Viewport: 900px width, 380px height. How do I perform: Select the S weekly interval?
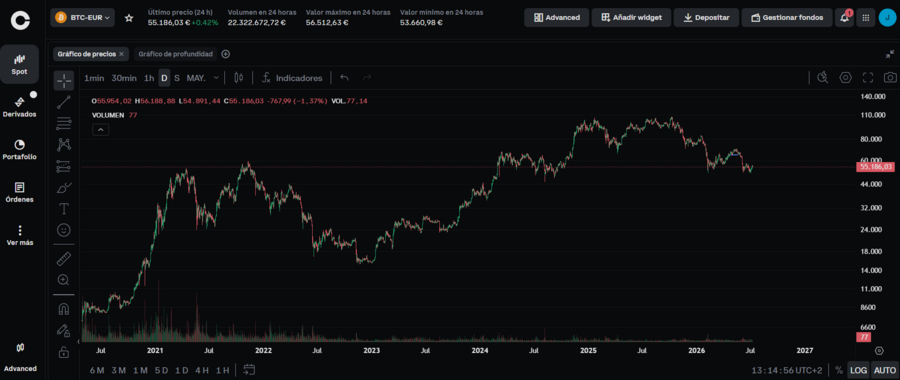[177, 77]
